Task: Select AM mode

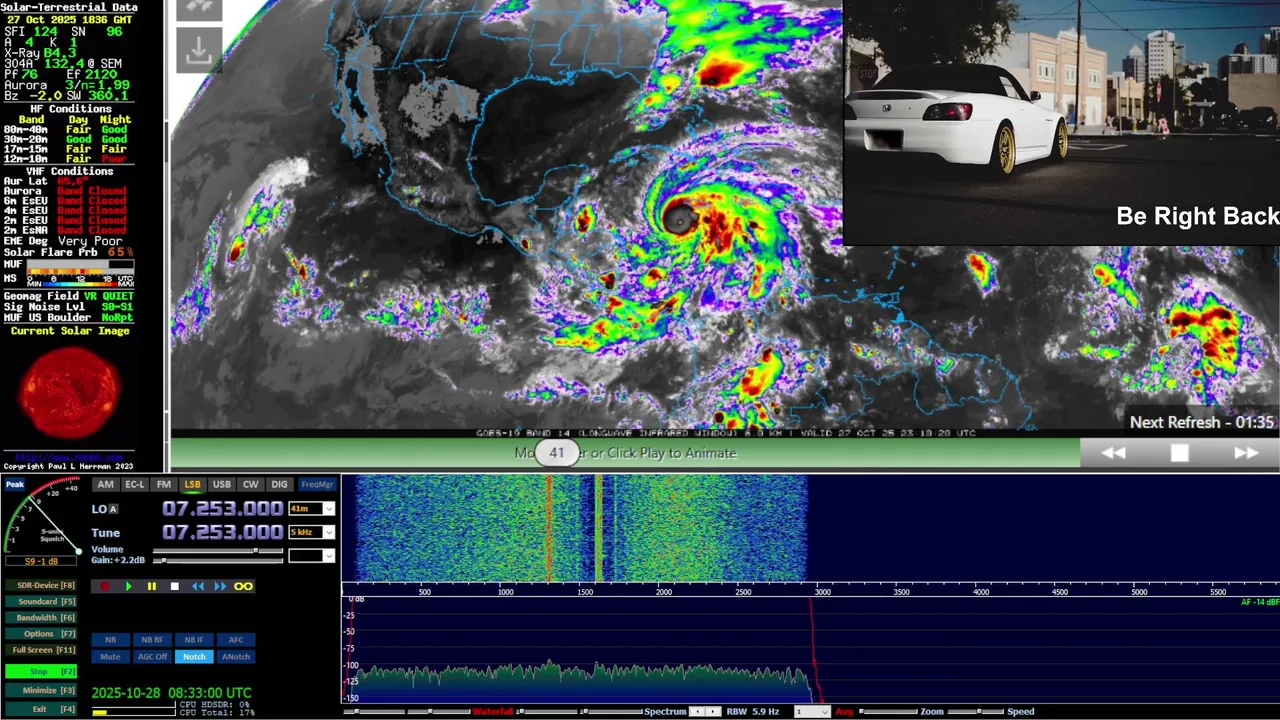Action: point(105,484)
